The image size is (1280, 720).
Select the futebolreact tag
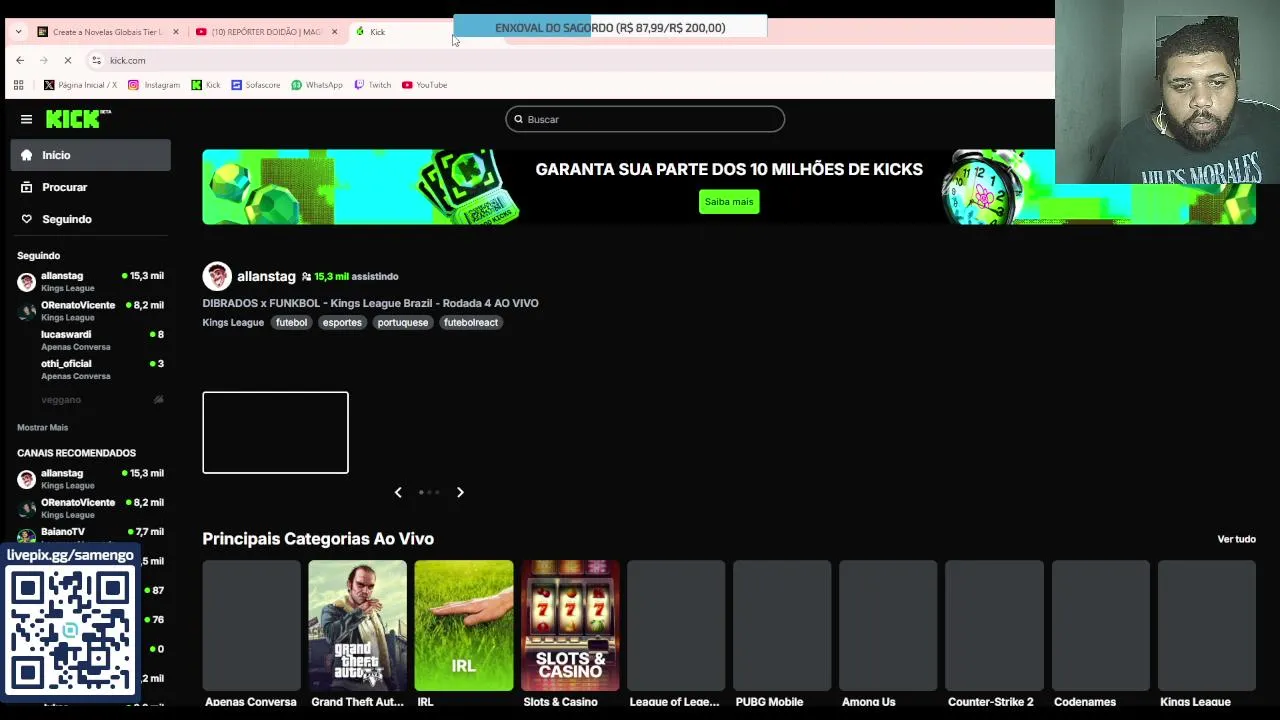pyautogui.click(x=471, y=322)
